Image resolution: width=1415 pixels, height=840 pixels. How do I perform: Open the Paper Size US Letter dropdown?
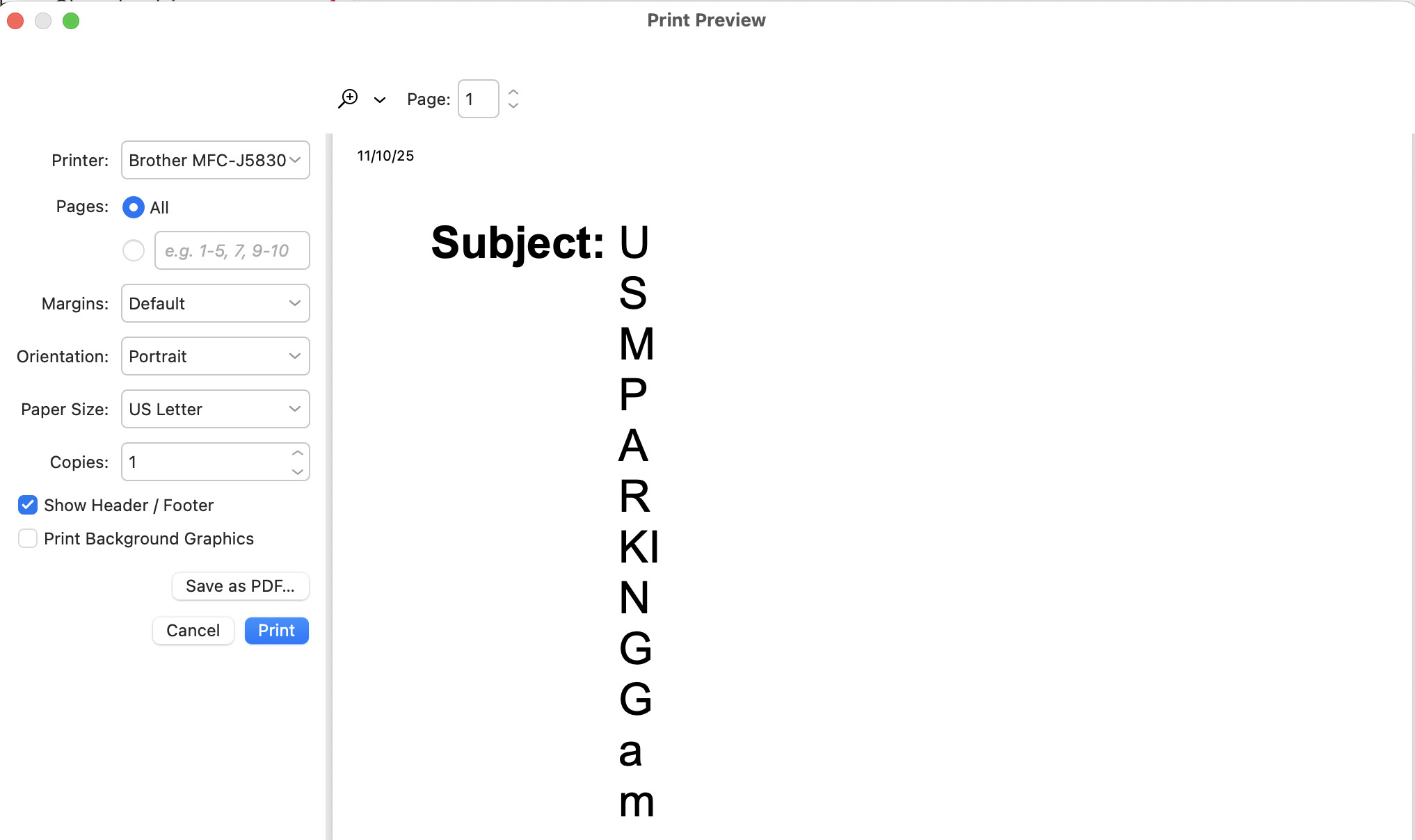215,410
